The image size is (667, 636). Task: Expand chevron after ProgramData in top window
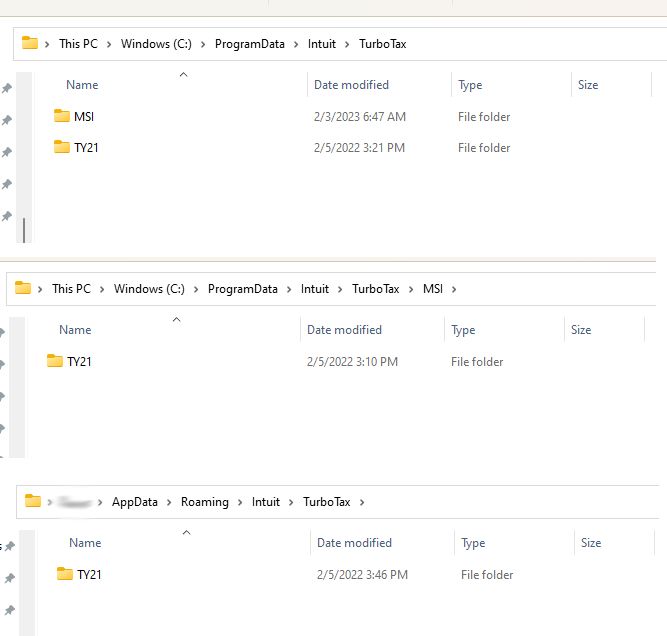click(296, 44)
